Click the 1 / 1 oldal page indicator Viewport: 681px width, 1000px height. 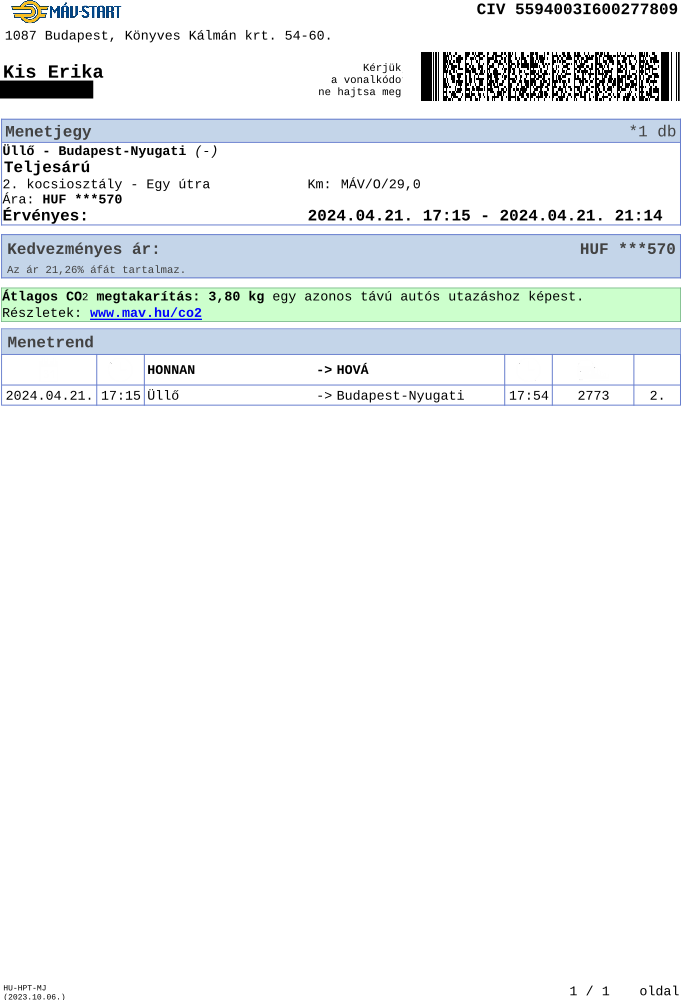624,991
